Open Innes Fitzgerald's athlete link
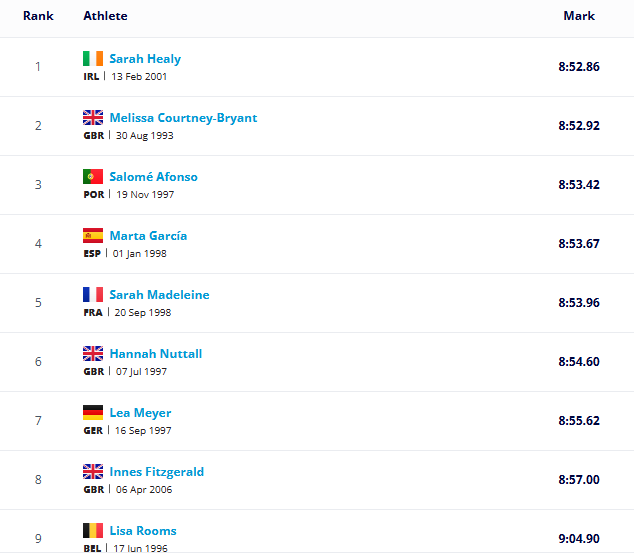The height and width of the screenshot is (553, 634). click(x=156, y=472)
